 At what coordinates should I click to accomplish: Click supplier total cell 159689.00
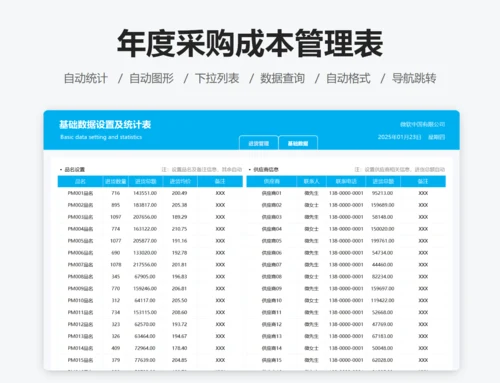383,205
